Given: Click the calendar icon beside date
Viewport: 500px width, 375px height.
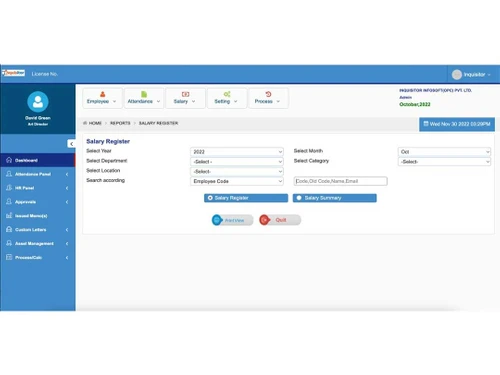Looking at the screenshot, I should 426,124.
